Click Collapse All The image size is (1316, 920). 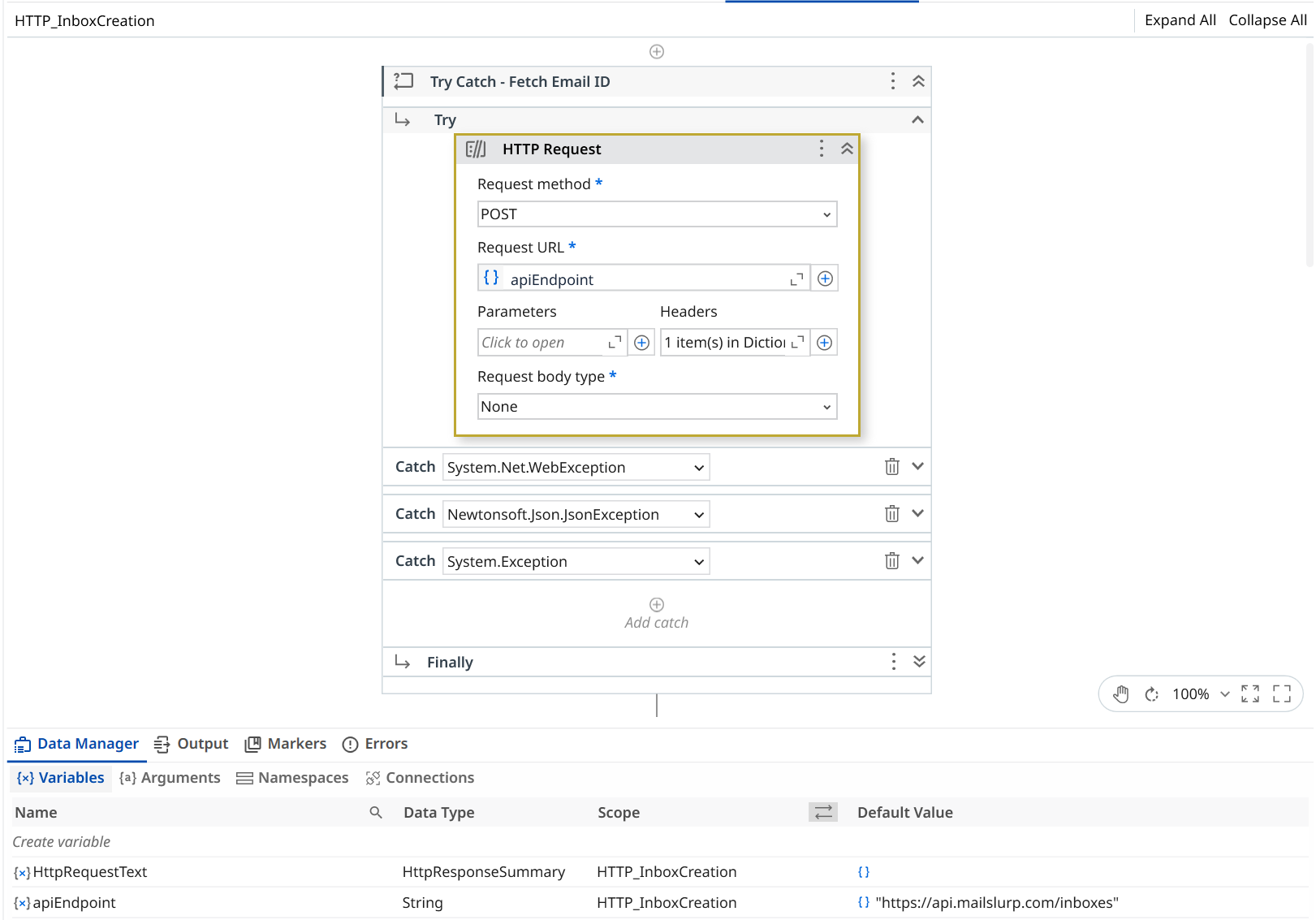pos(1266,19)
